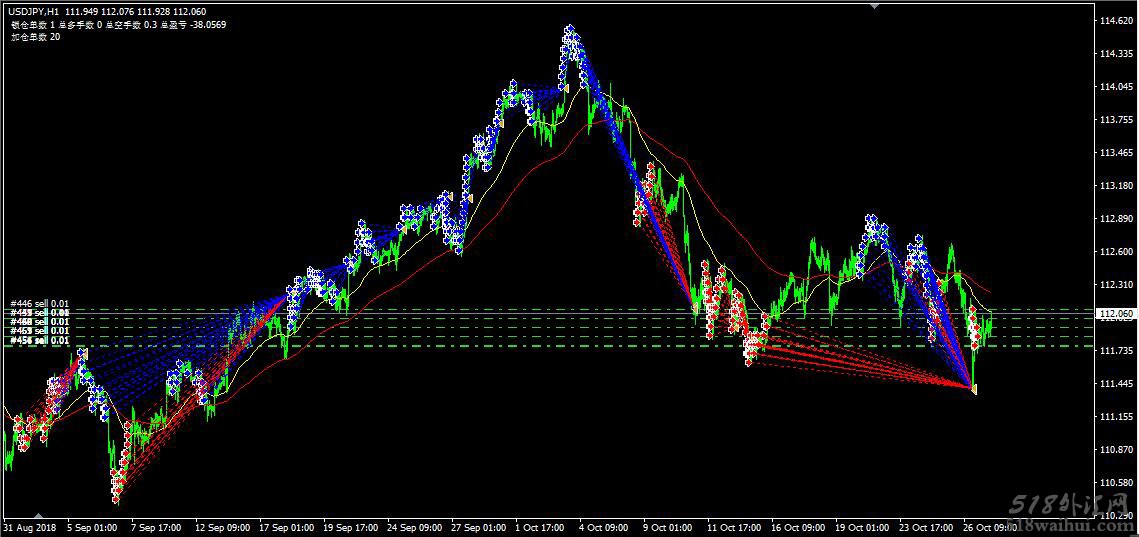1139x537 pixels.
Task: Click the chart shift triangle marker at top
Action: click(875, 6)
